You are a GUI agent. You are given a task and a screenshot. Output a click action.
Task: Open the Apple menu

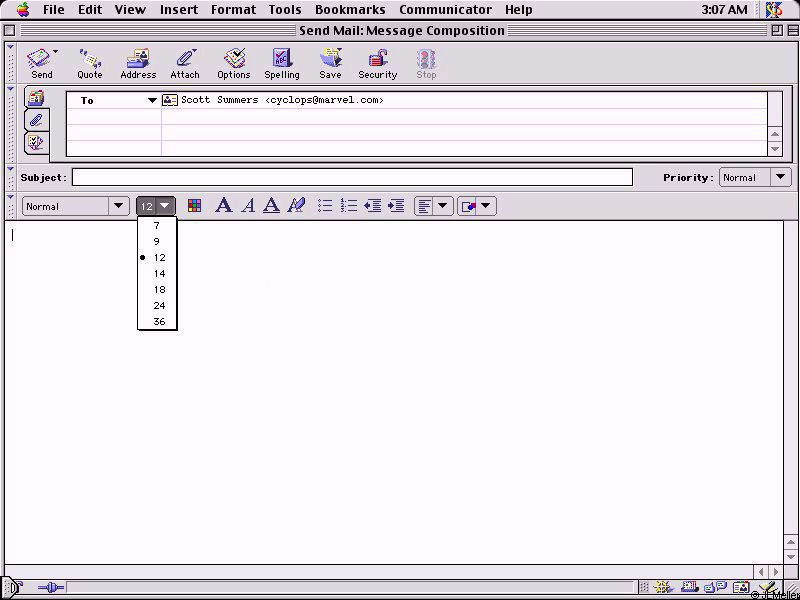[22, 10]
